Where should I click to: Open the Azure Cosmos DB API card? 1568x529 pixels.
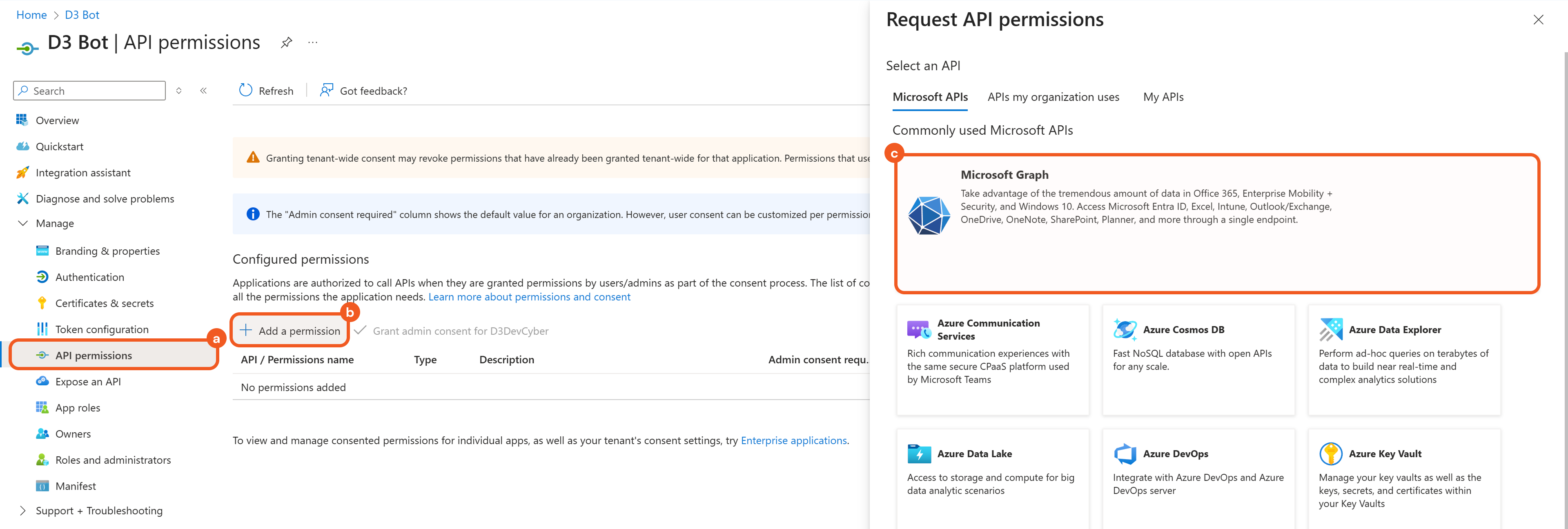(1198, 360)
